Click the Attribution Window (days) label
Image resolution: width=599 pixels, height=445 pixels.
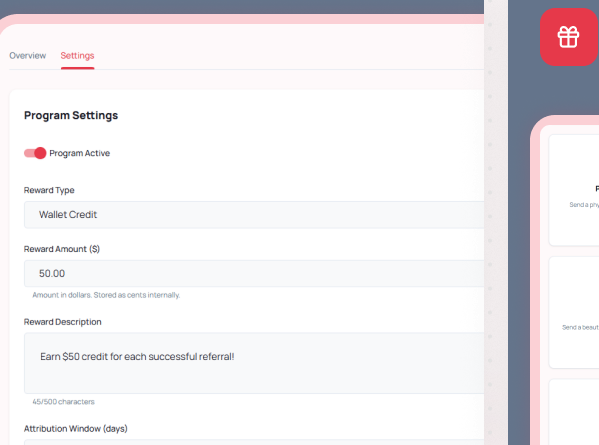click(76, 429)
